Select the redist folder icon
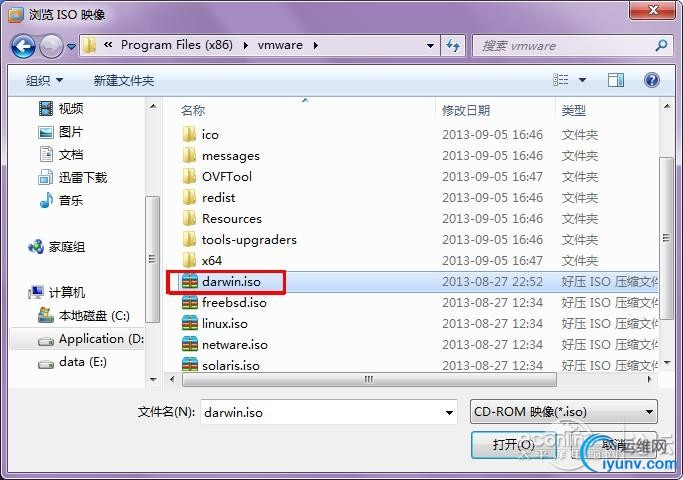This screenshot has height=480, width=683. 189,197
